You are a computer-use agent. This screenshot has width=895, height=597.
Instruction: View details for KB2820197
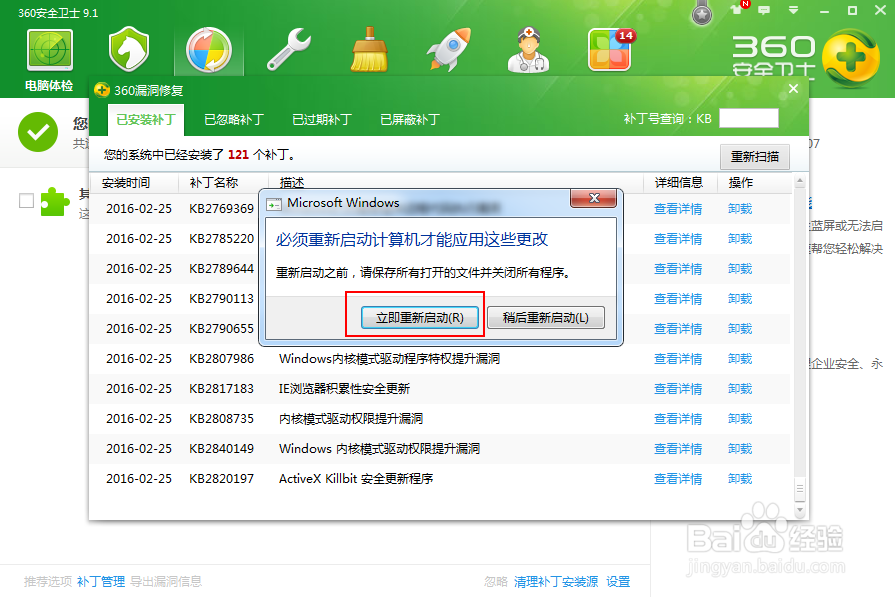[678, 478]
